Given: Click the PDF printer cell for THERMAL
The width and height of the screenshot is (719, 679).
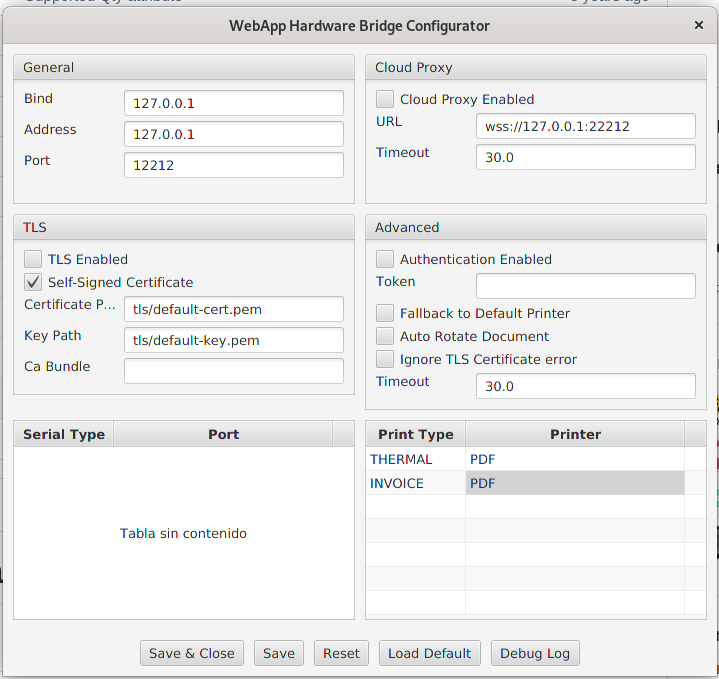Looking at the screenshot, I should [575, 459].
